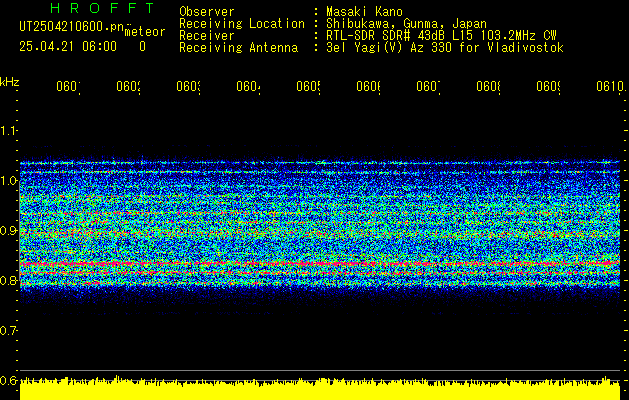Click the 0602 time marker
This screenshot has height=400, width=629.
point(128,86)
